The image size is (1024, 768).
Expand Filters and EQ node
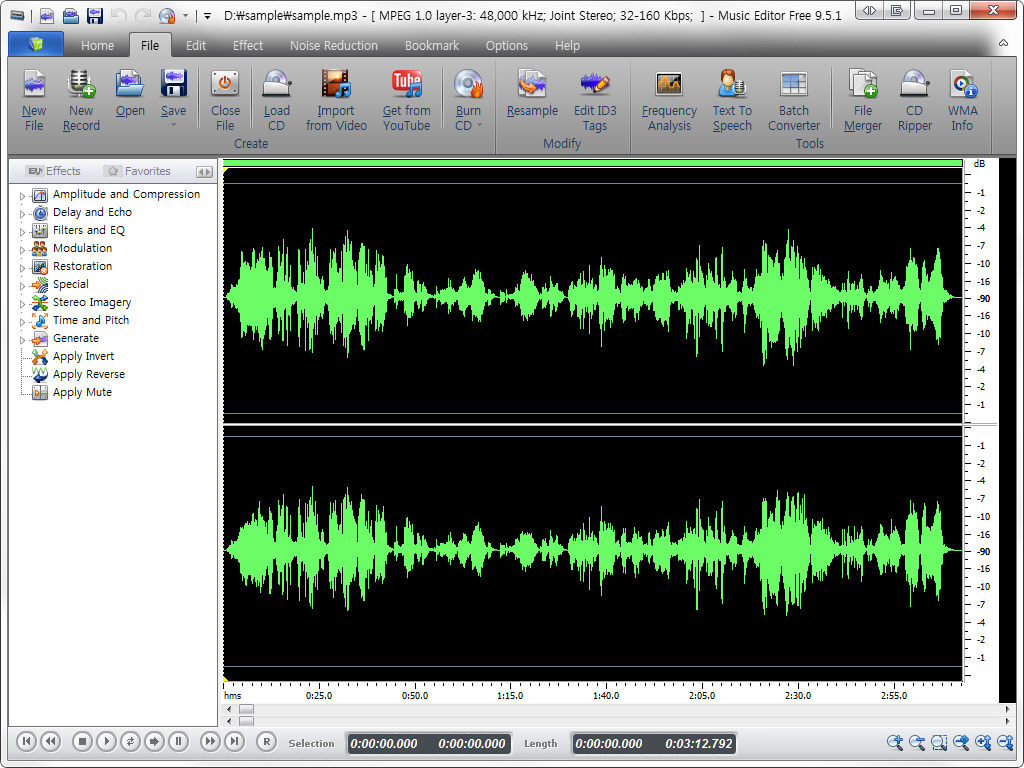[x=22, y=232]
